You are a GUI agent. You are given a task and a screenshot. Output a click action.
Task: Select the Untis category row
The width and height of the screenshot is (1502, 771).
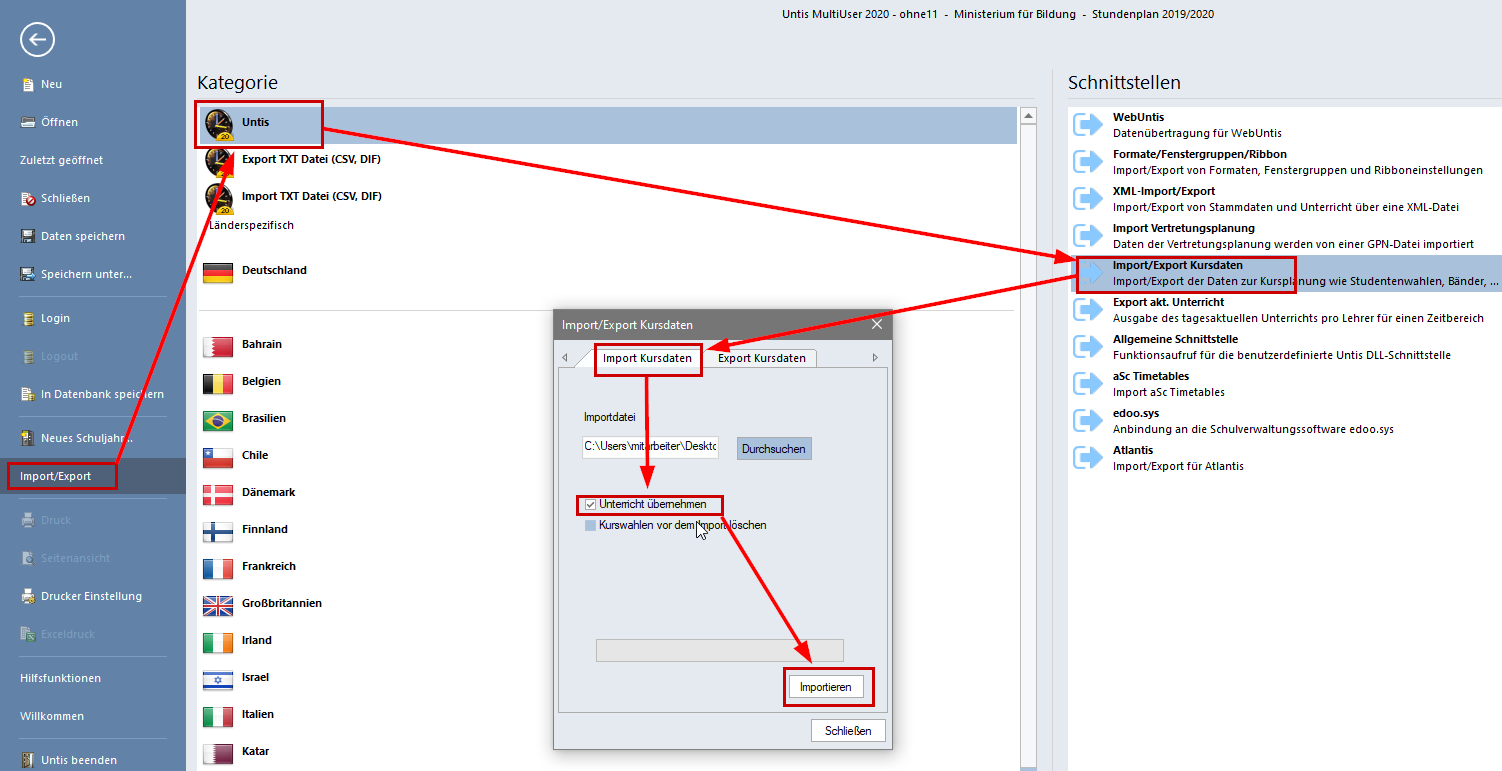click(x=608, y=125)
